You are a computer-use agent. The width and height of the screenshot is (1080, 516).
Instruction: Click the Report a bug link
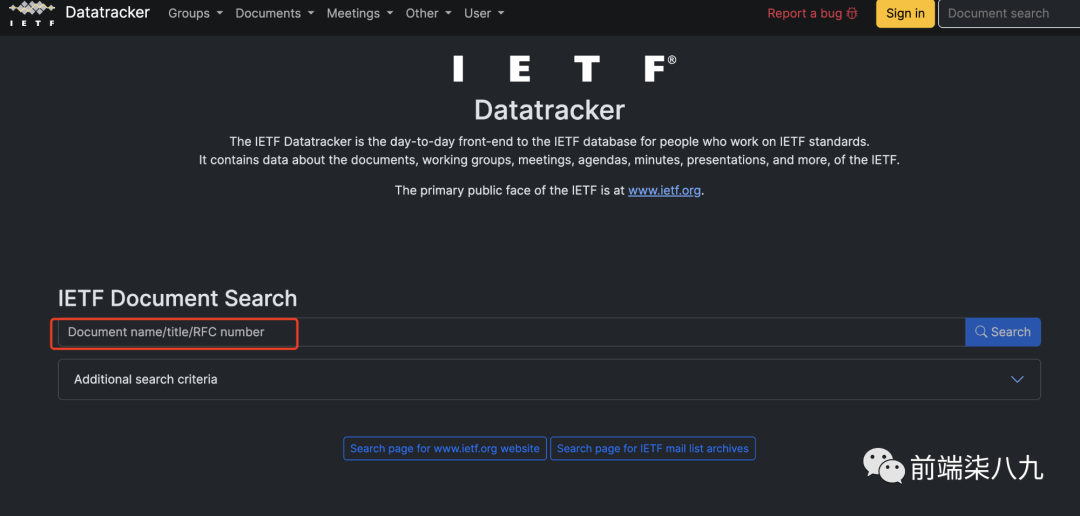pos(813,13)
